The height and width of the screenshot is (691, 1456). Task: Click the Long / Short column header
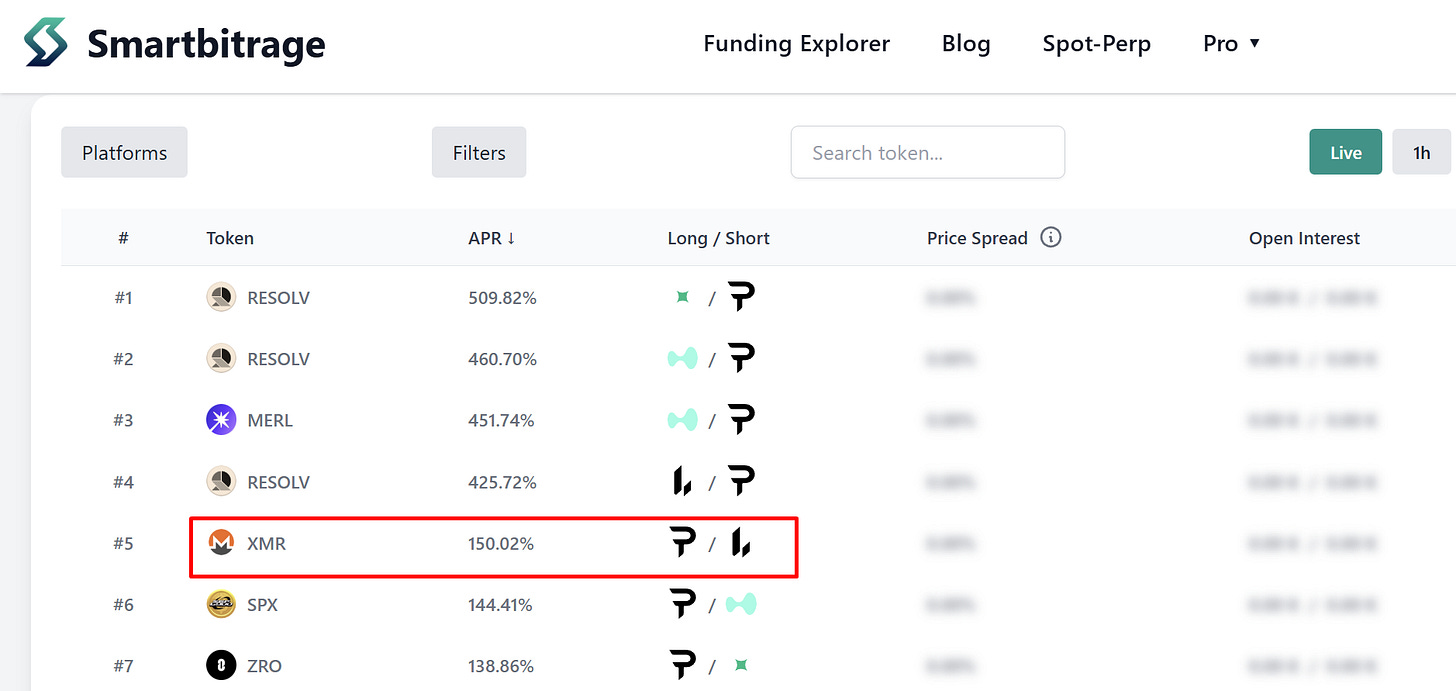tap(718, 238)
